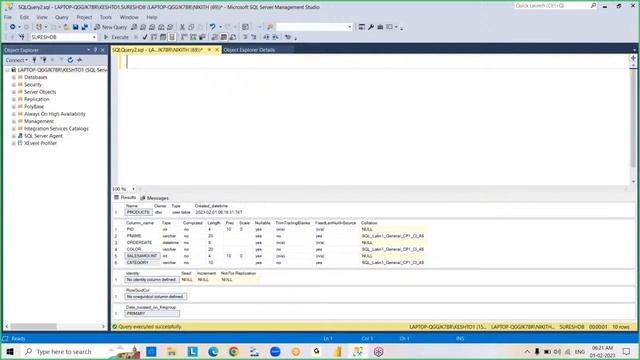Click in the SQL query editor area
The image size is (640, 360).
[373, 120]
